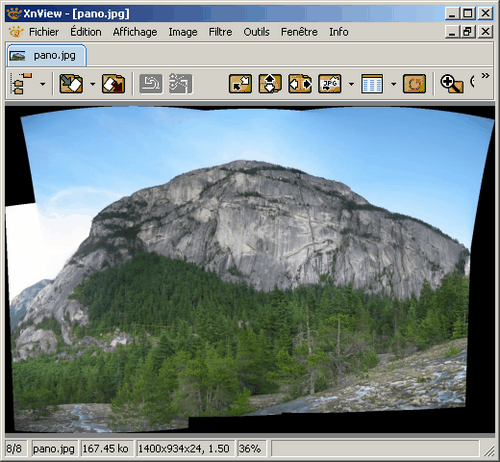The width and height of the screenshot is (500, 462).
Task: Click the fit to height icon
Action: pyautogui.click(x=270, y=84)
